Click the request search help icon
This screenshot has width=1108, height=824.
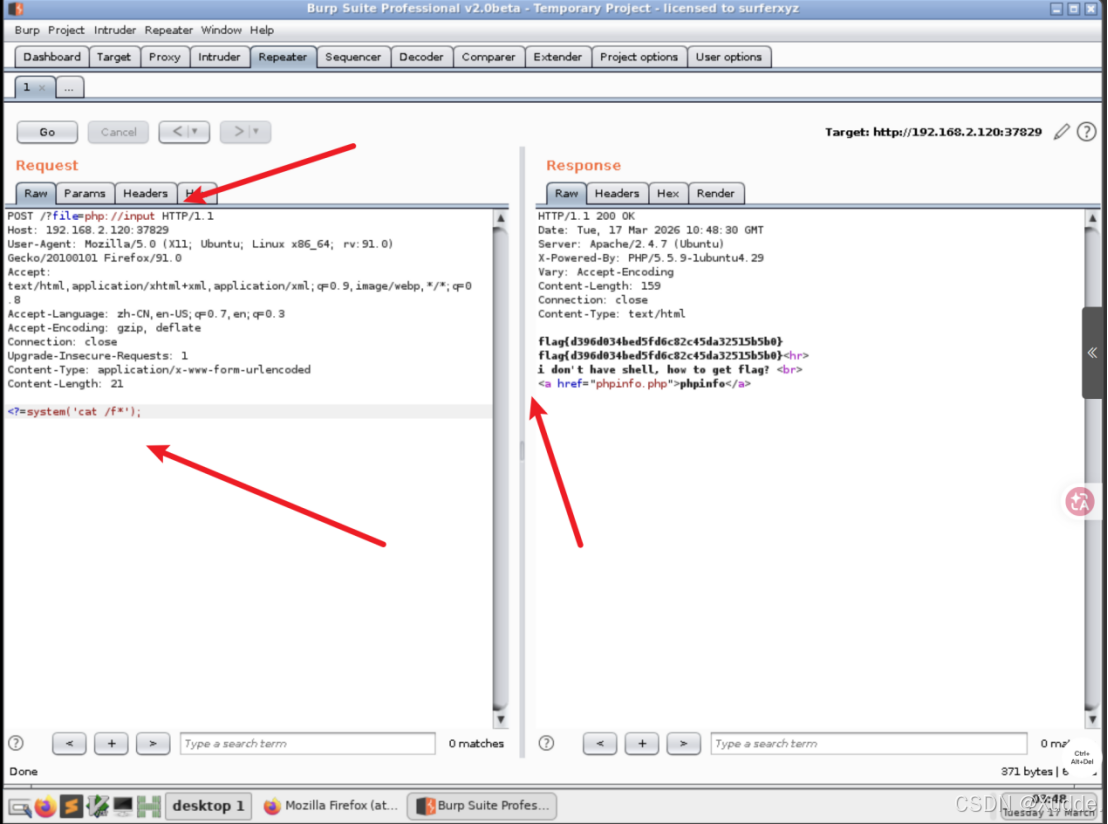tap(16, 743)
